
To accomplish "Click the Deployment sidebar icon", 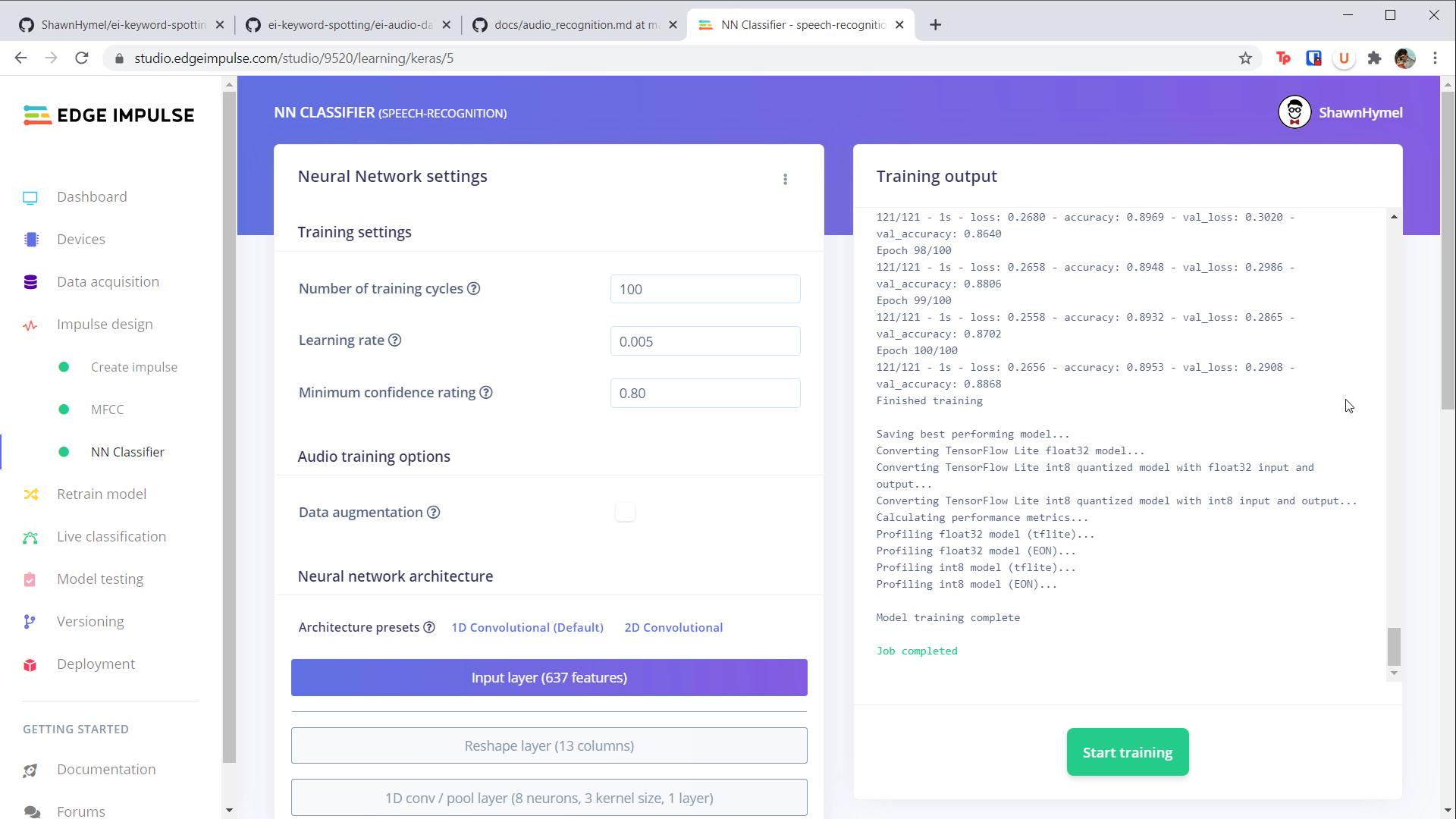I will tap(29, 664).
